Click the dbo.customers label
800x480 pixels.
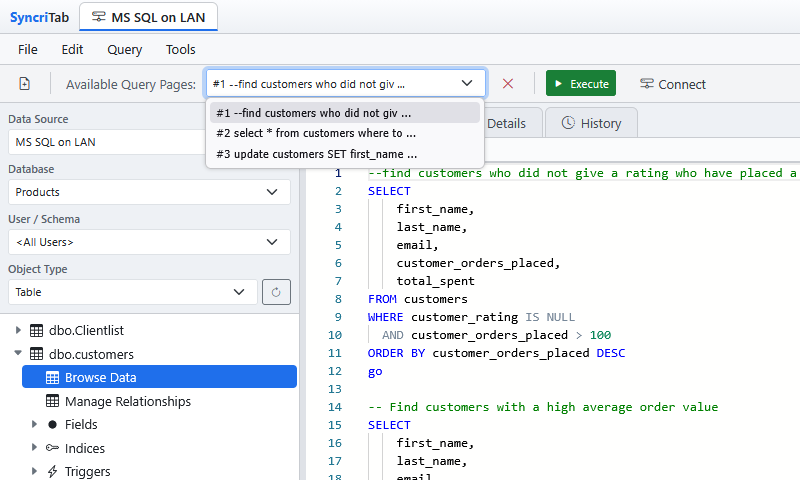(91, 354)
